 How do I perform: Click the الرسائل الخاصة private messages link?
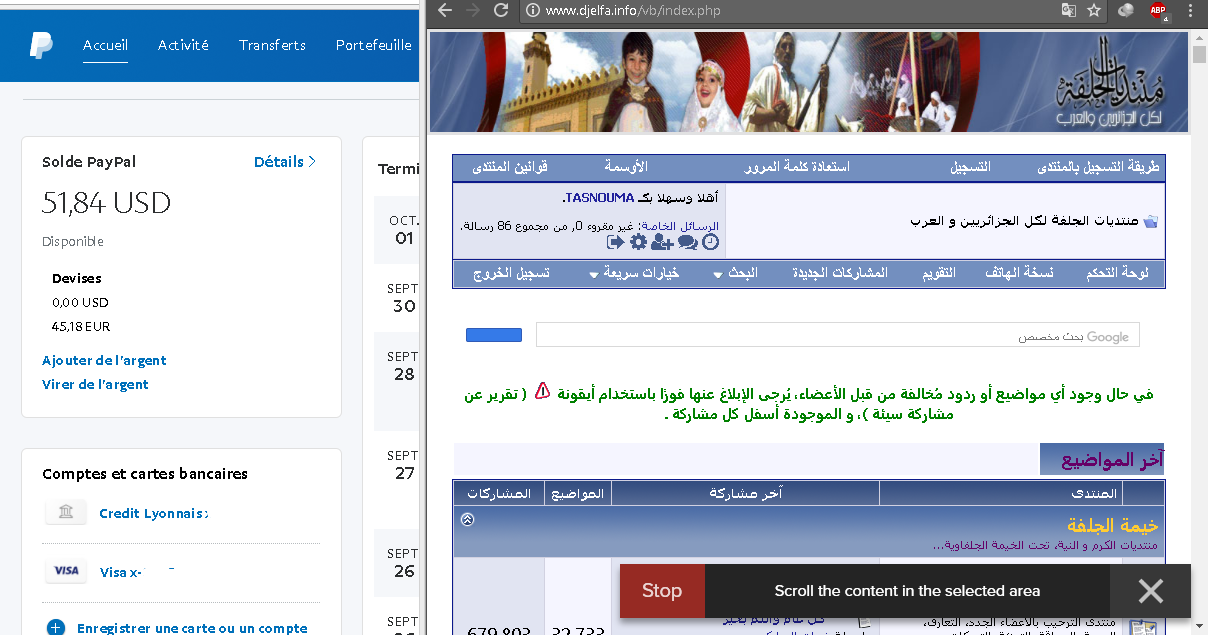(x=679, y=226)
